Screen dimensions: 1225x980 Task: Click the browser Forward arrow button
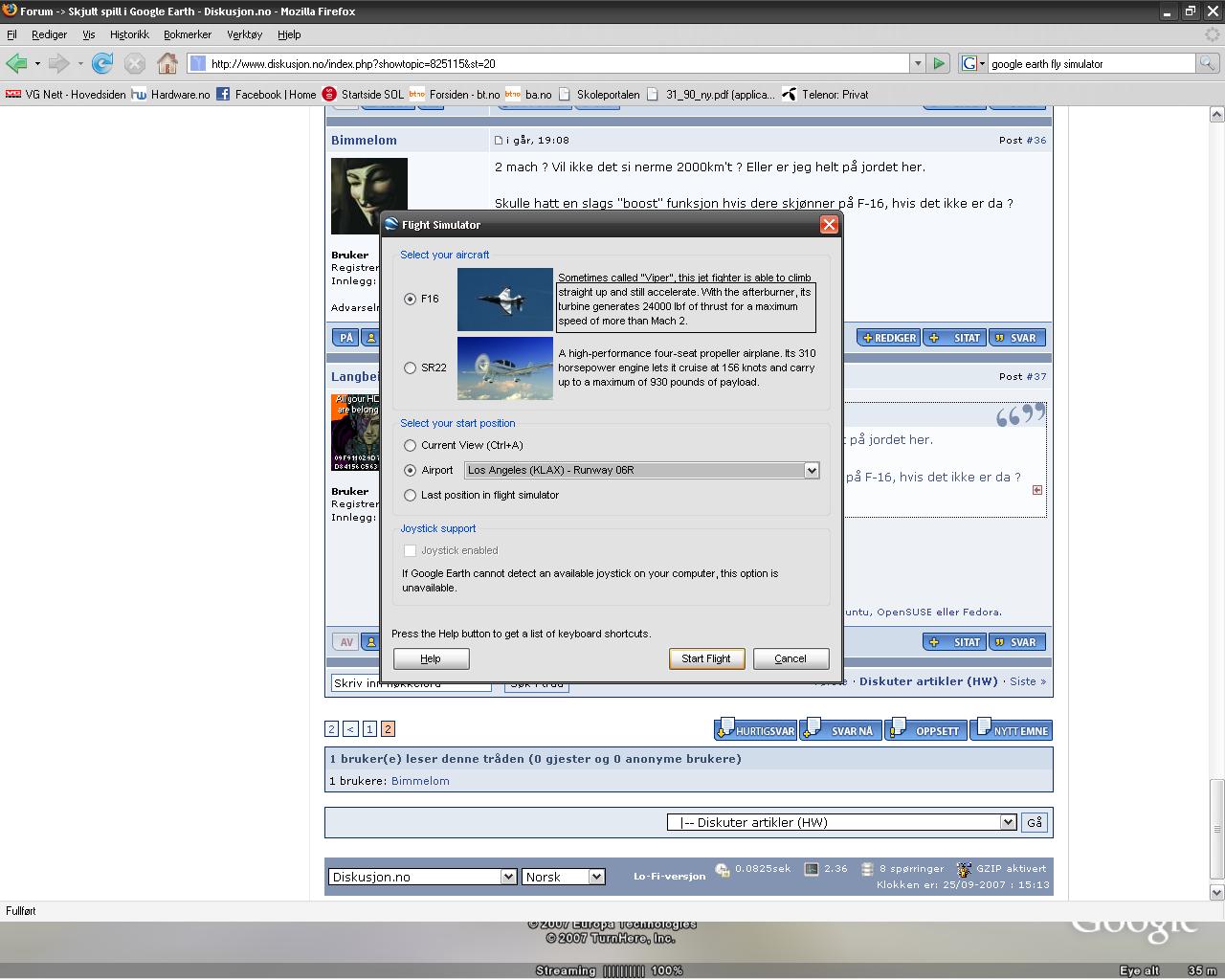tap(59, 63)
